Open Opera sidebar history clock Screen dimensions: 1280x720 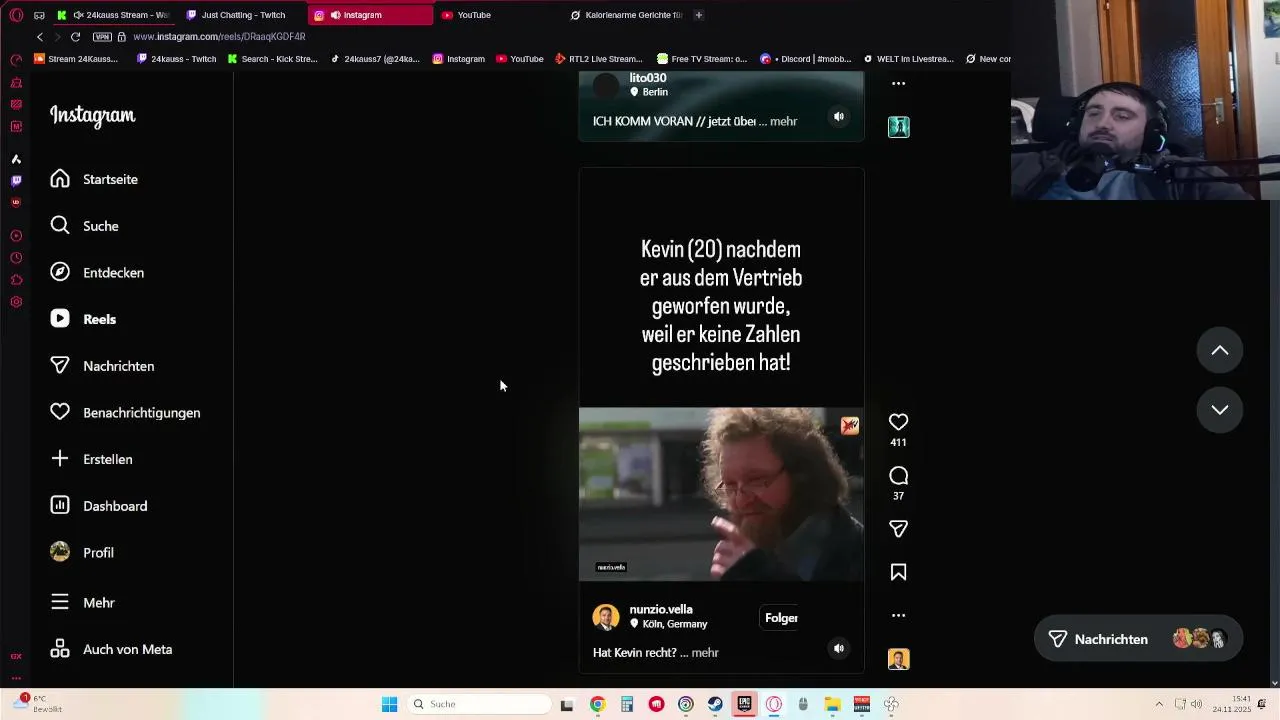[16, 258]
